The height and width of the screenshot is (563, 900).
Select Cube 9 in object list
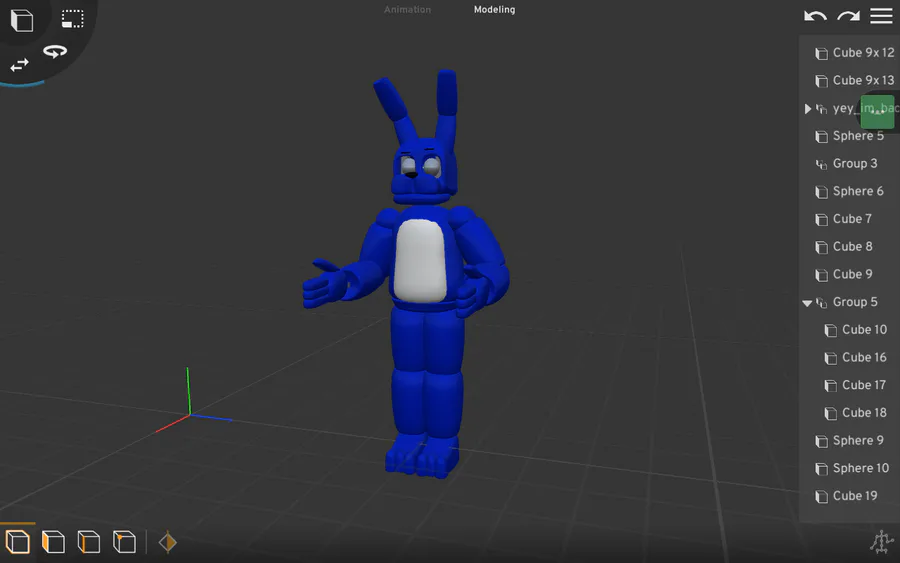[x=851, y=274]
